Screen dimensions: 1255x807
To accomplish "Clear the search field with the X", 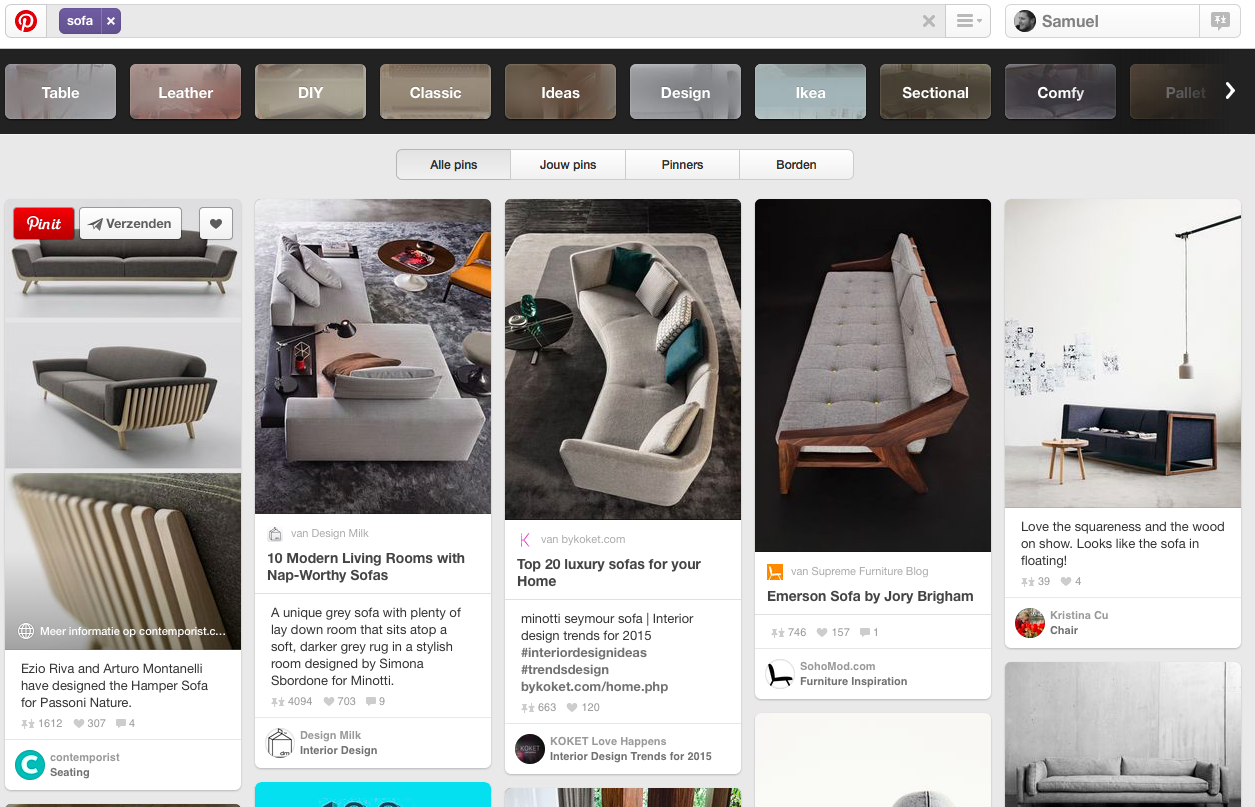I will click(929, 21).
